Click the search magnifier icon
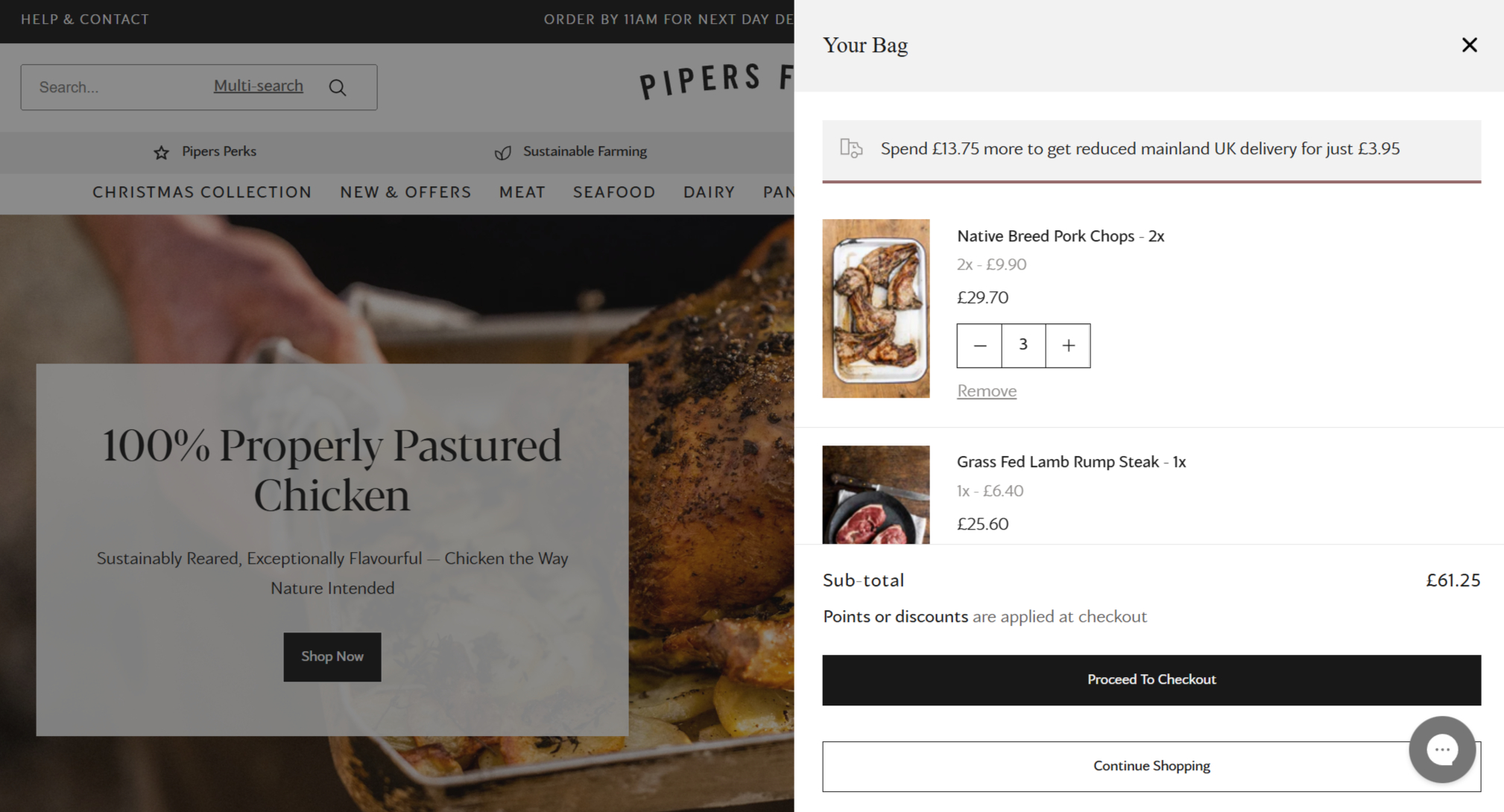This screenshot has height=812, width=1504. pos(338,88)
